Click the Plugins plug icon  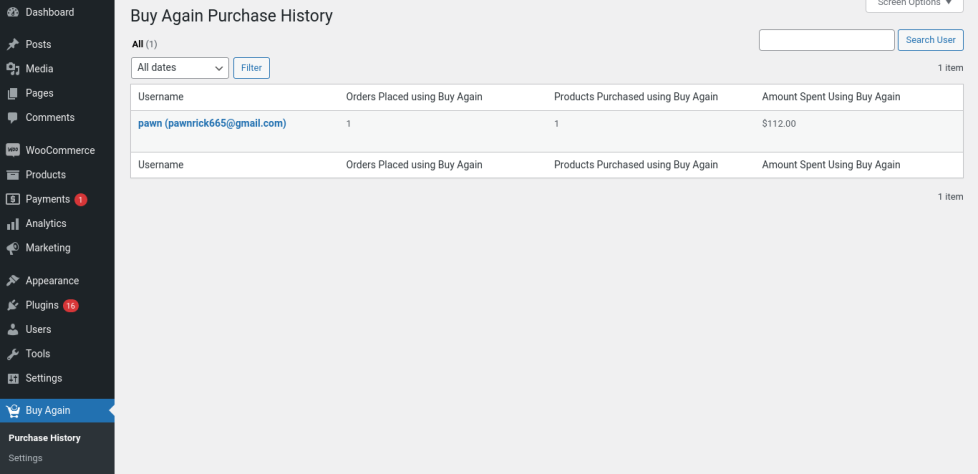[x=13, y=305]
